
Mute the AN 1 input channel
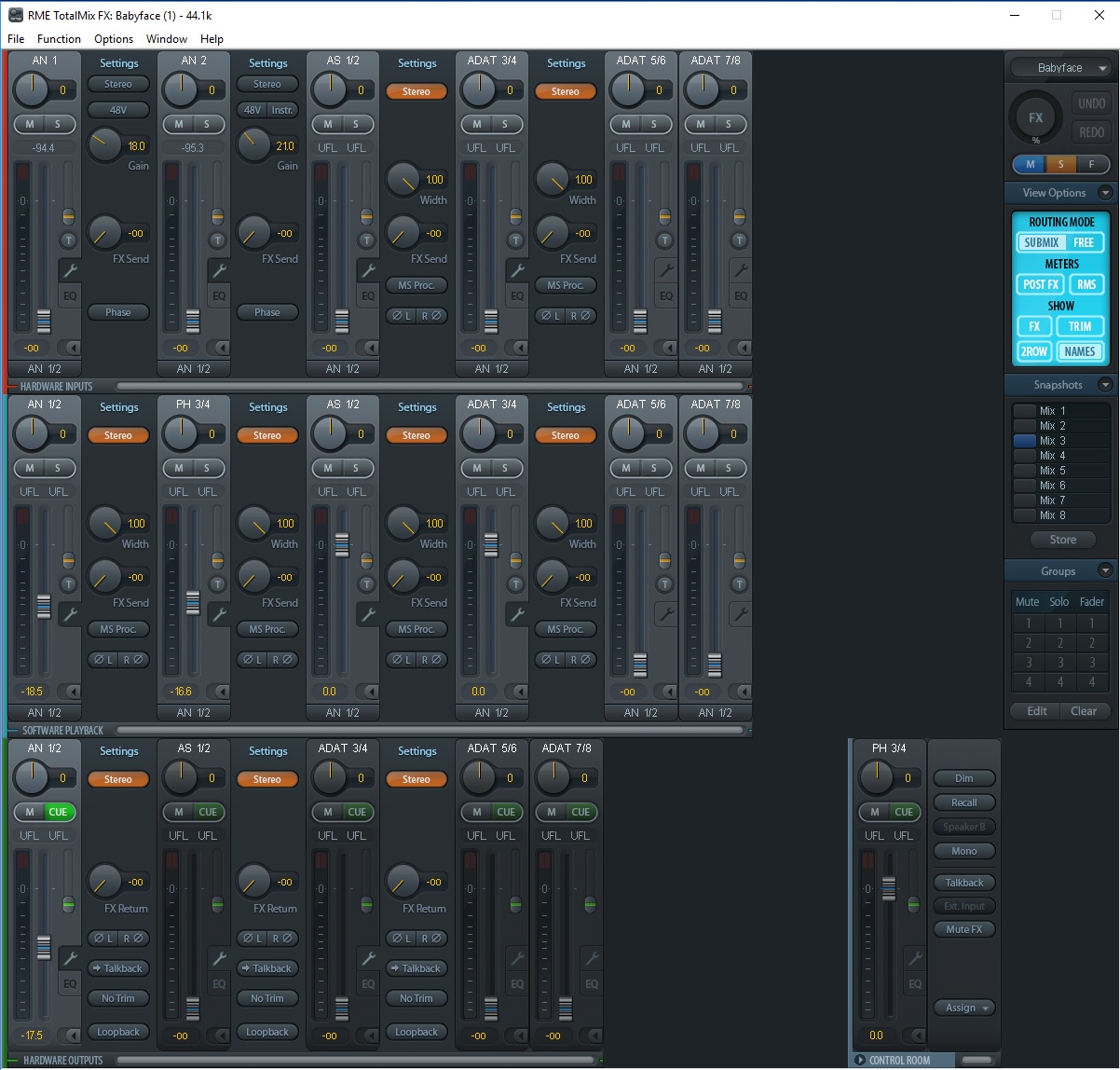tap(30, 124)
